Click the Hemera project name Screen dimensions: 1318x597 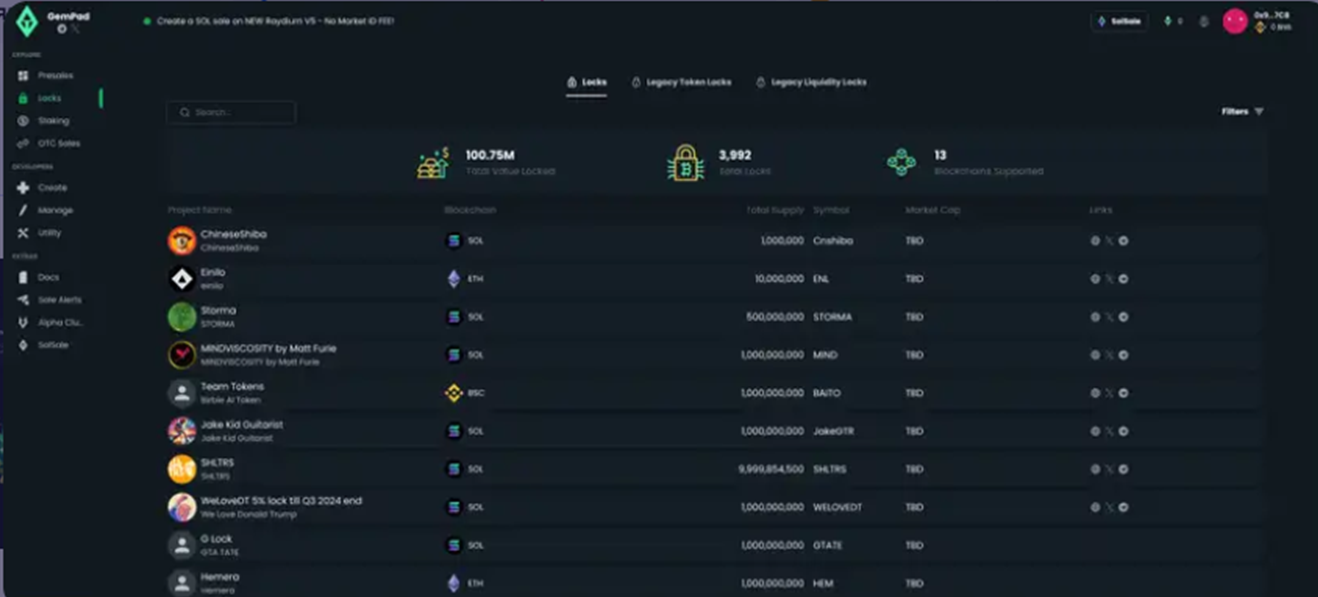(220, 577)
